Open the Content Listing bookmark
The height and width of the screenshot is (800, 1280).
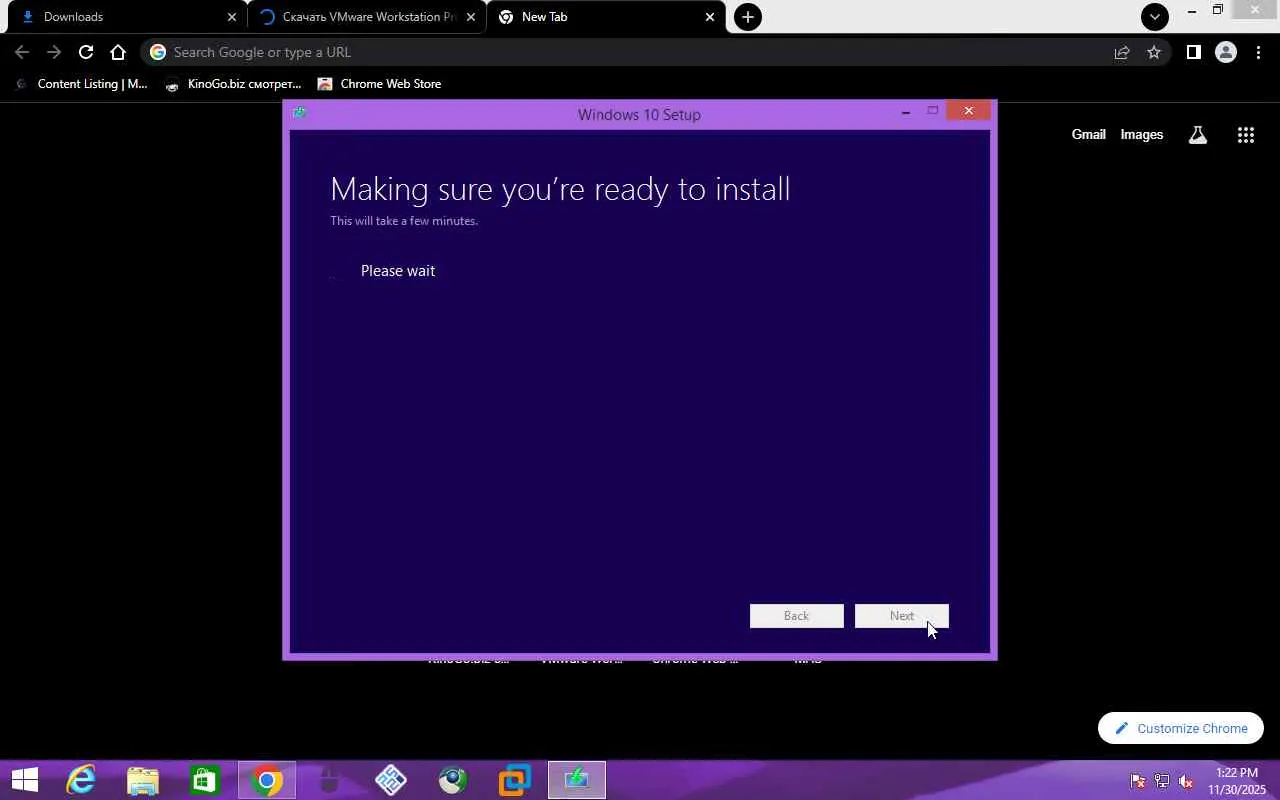82,84
